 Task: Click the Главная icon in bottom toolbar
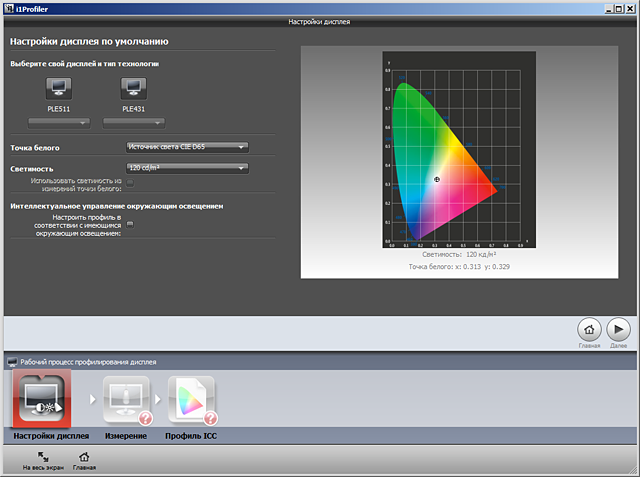(83, 457)
